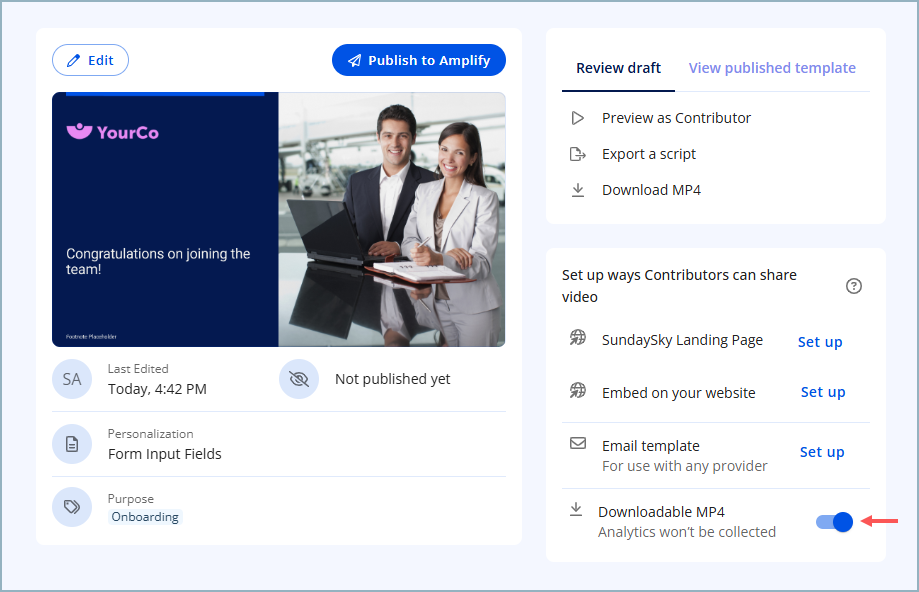This screenshot has height=592, width=919.
Task: Set up the Email template
Action: coord(822,452)
